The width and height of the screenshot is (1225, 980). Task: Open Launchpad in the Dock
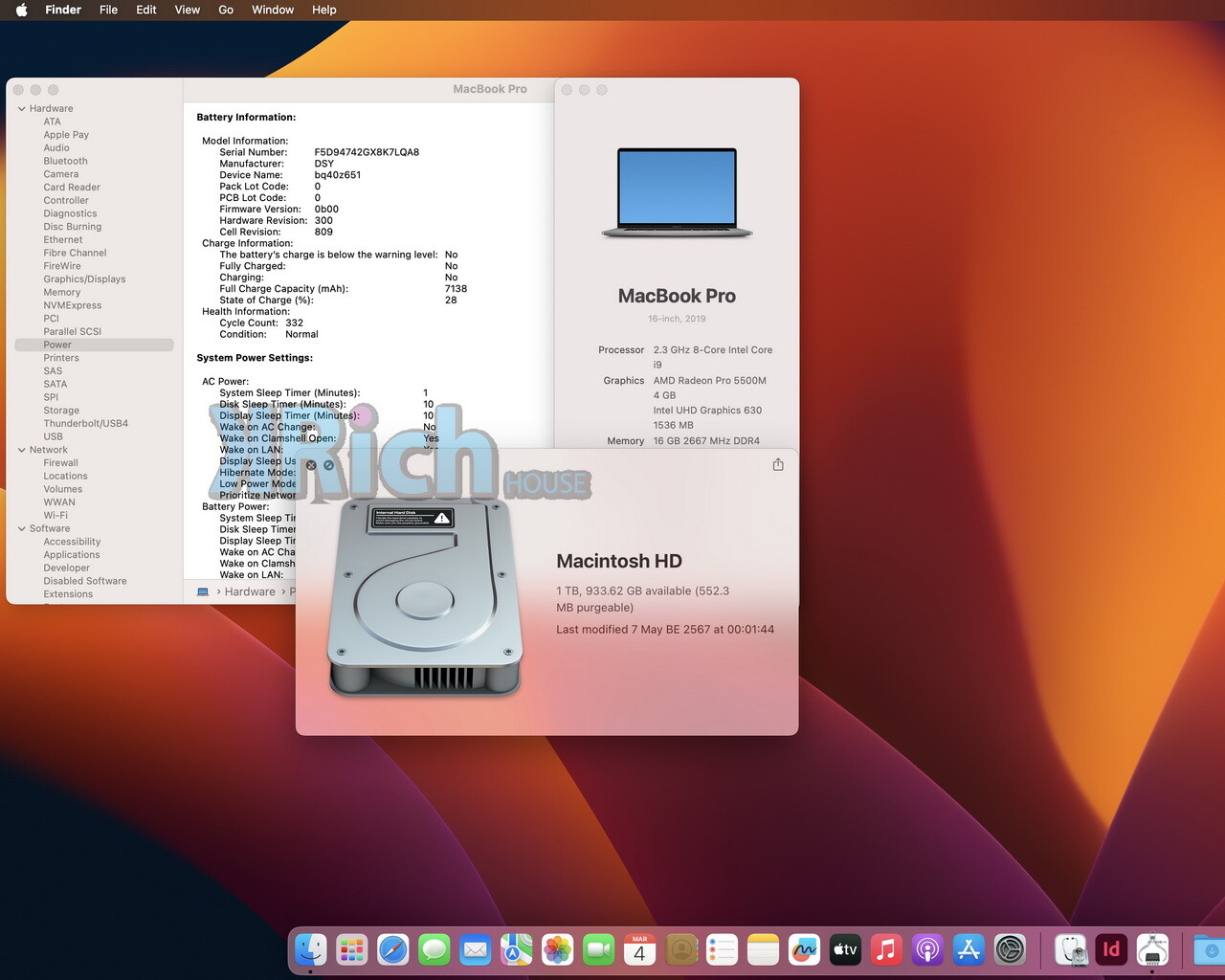[351, 949]
